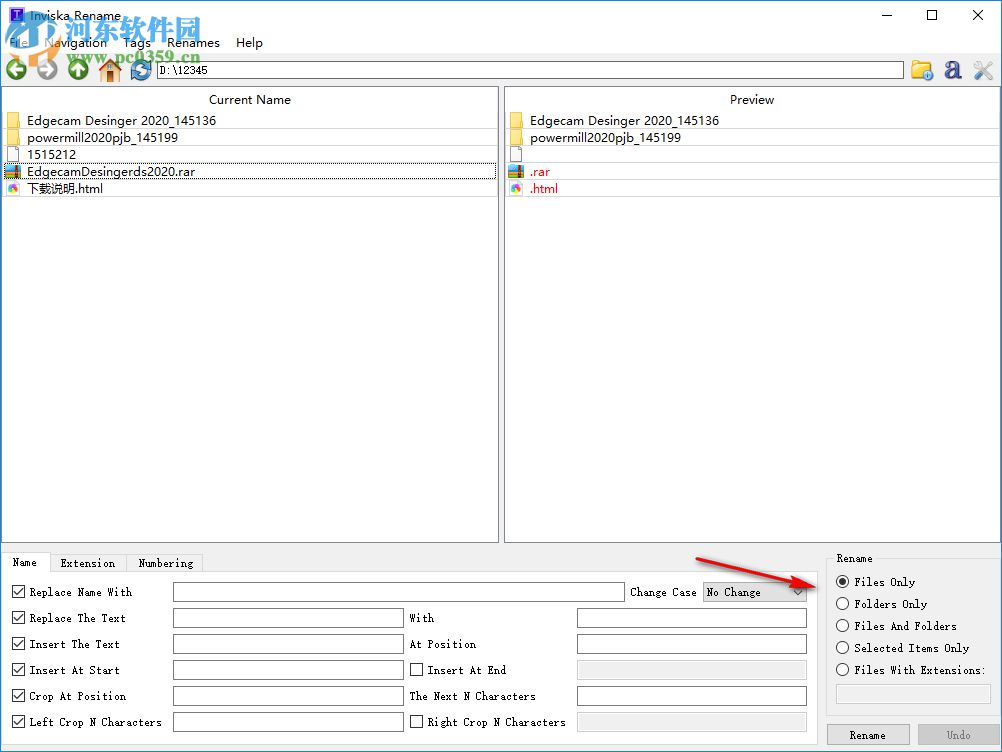This screenshot has height=752, width=1002.
Task: Go up one folder with the up arrow
Action: click(79, 70)
